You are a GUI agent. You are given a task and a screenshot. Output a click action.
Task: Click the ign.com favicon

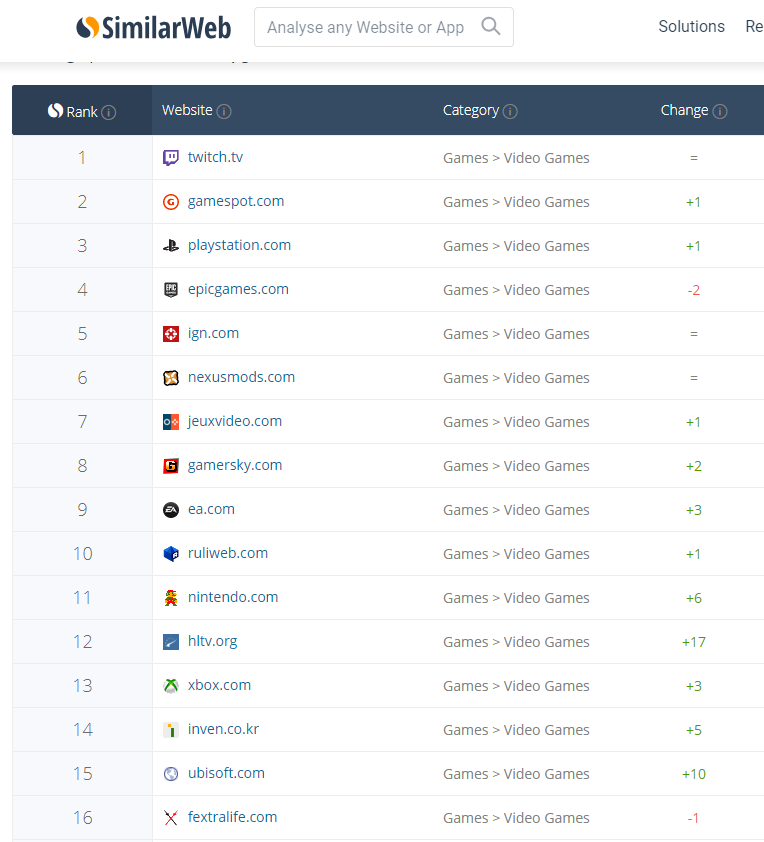point(171,334)
